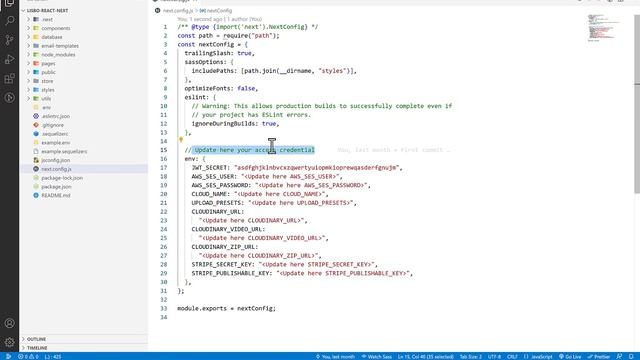Click the Prettier status bar item

click(x=599, y=357)
